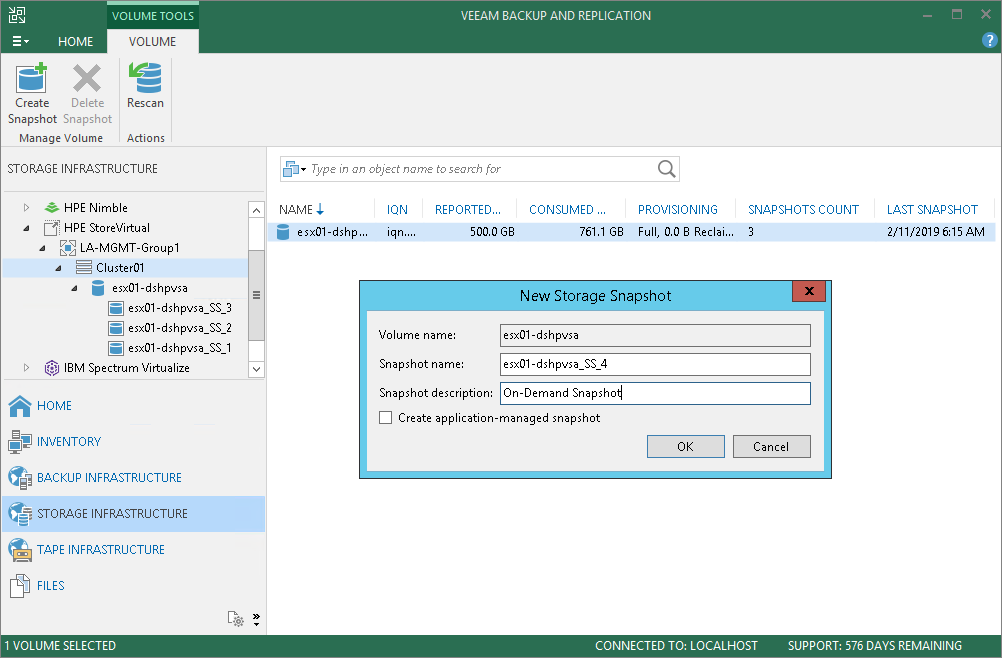Switch to the Home ribbon tab
Image resolution: width=1002 pixels, height=658 pixels.
[75, 42]
